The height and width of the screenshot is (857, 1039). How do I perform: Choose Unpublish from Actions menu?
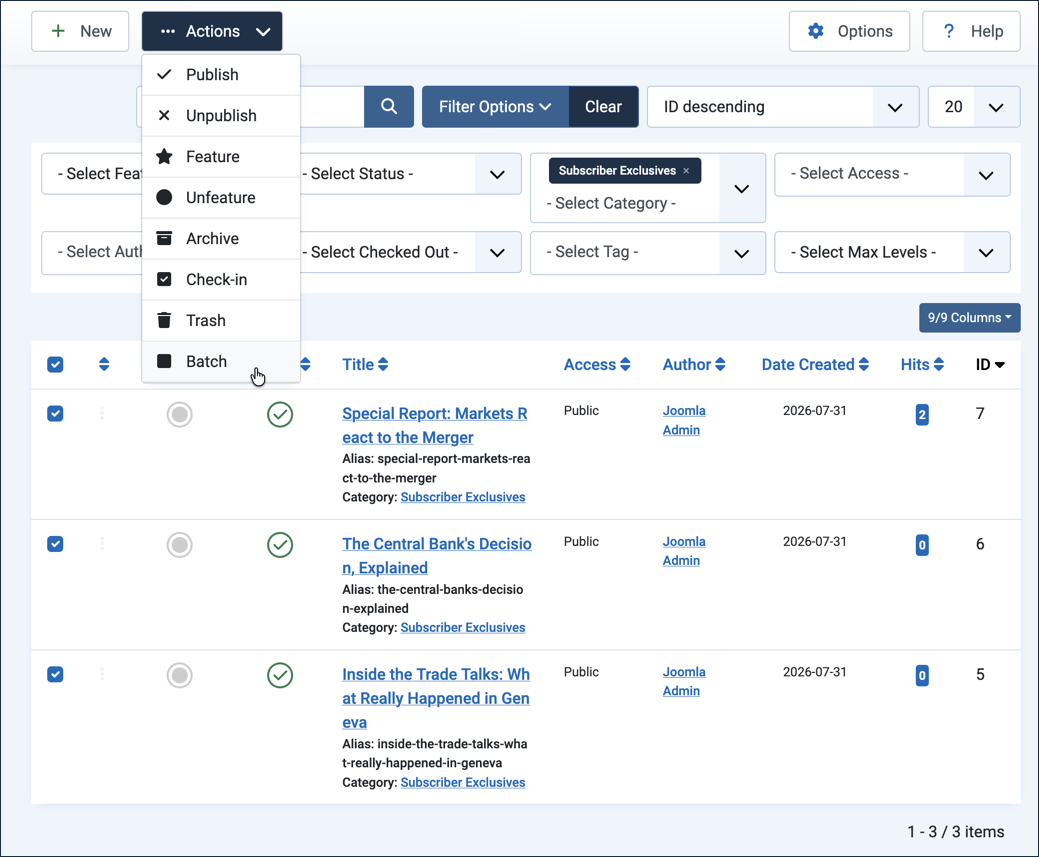[x=221, y=116]
